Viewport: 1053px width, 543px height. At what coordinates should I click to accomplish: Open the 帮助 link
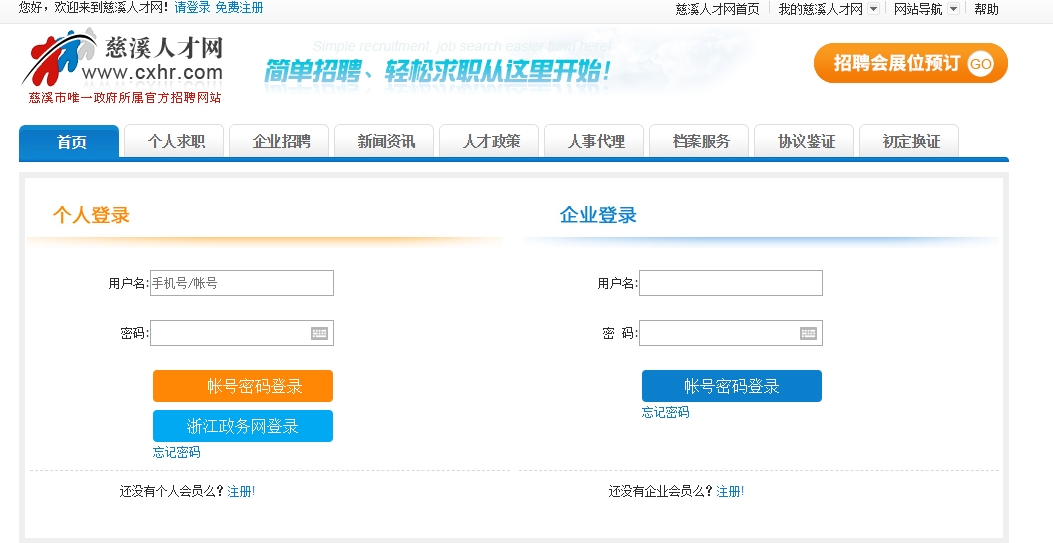(986, 9)
